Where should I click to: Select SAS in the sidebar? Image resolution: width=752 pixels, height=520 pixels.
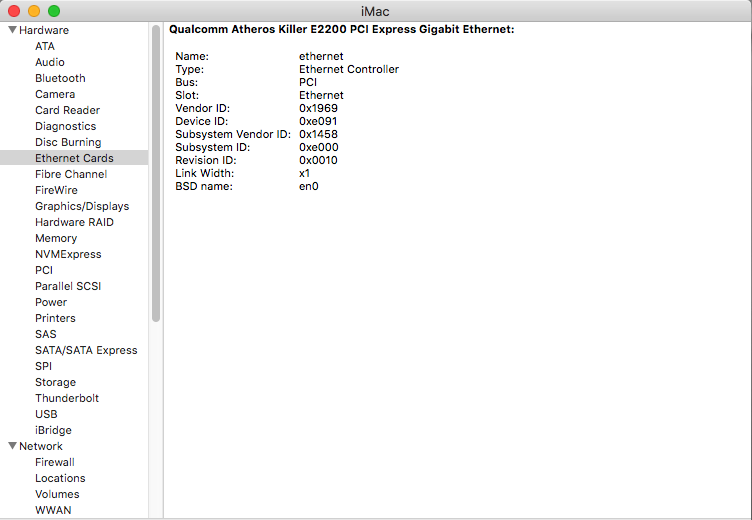coord(46,334)
